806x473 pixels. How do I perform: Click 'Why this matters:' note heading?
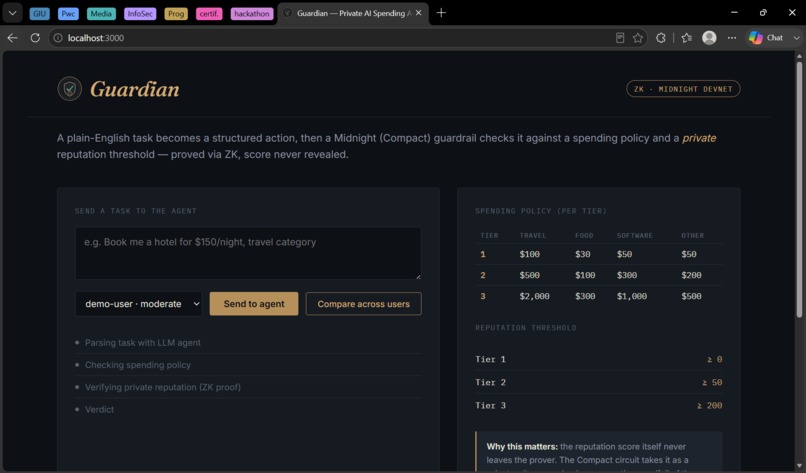coord(522,447)
